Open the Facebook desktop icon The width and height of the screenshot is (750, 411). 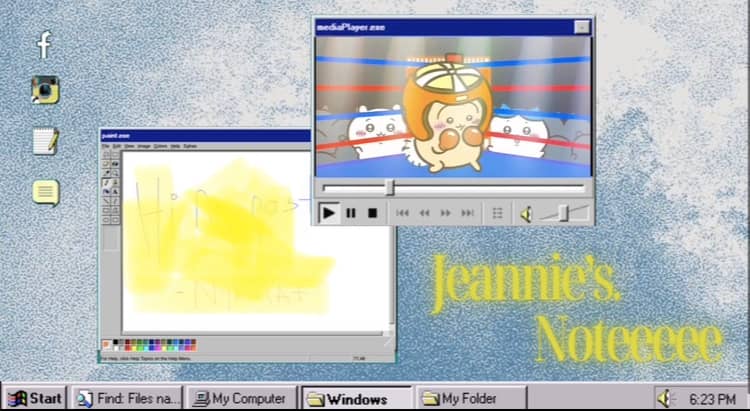(44, 44)
